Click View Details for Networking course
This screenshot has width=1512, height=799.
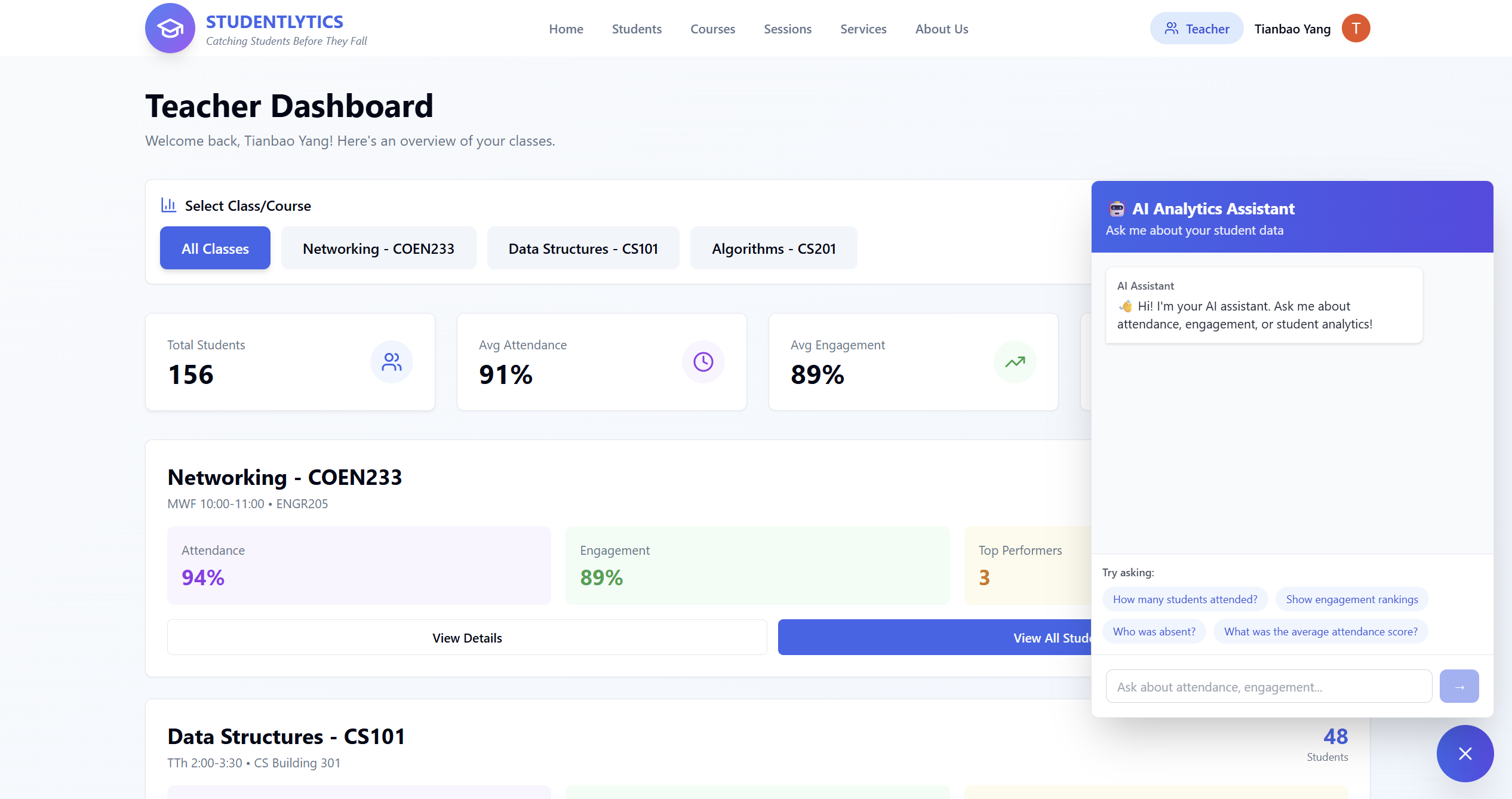point(467,638)
